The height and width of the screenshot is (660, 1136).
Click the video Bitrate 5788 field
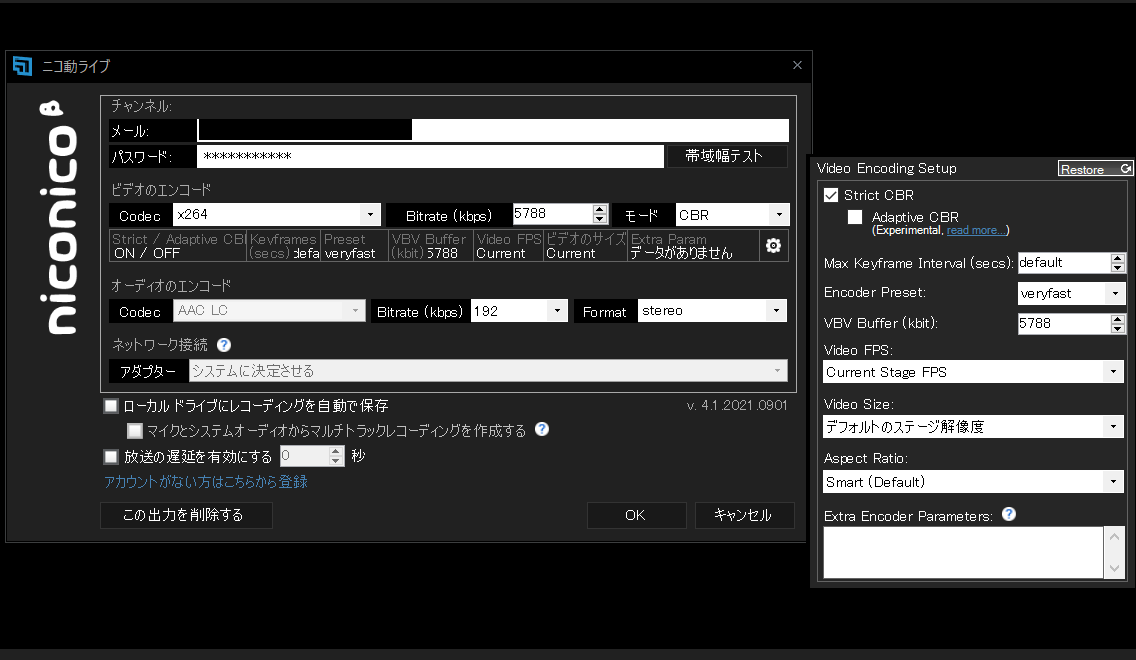tap(552, 214)
